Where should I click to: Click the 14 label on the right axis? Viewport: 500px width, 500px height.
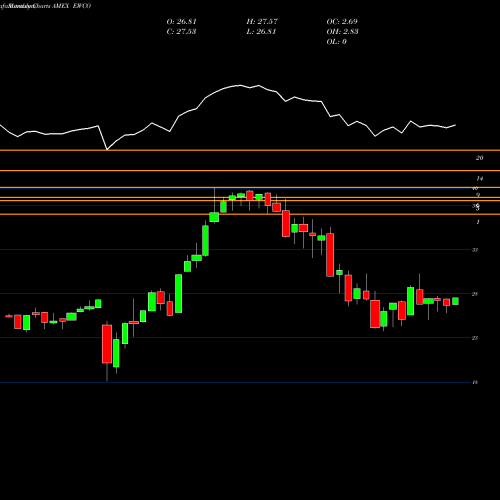[x=479, y=179]
